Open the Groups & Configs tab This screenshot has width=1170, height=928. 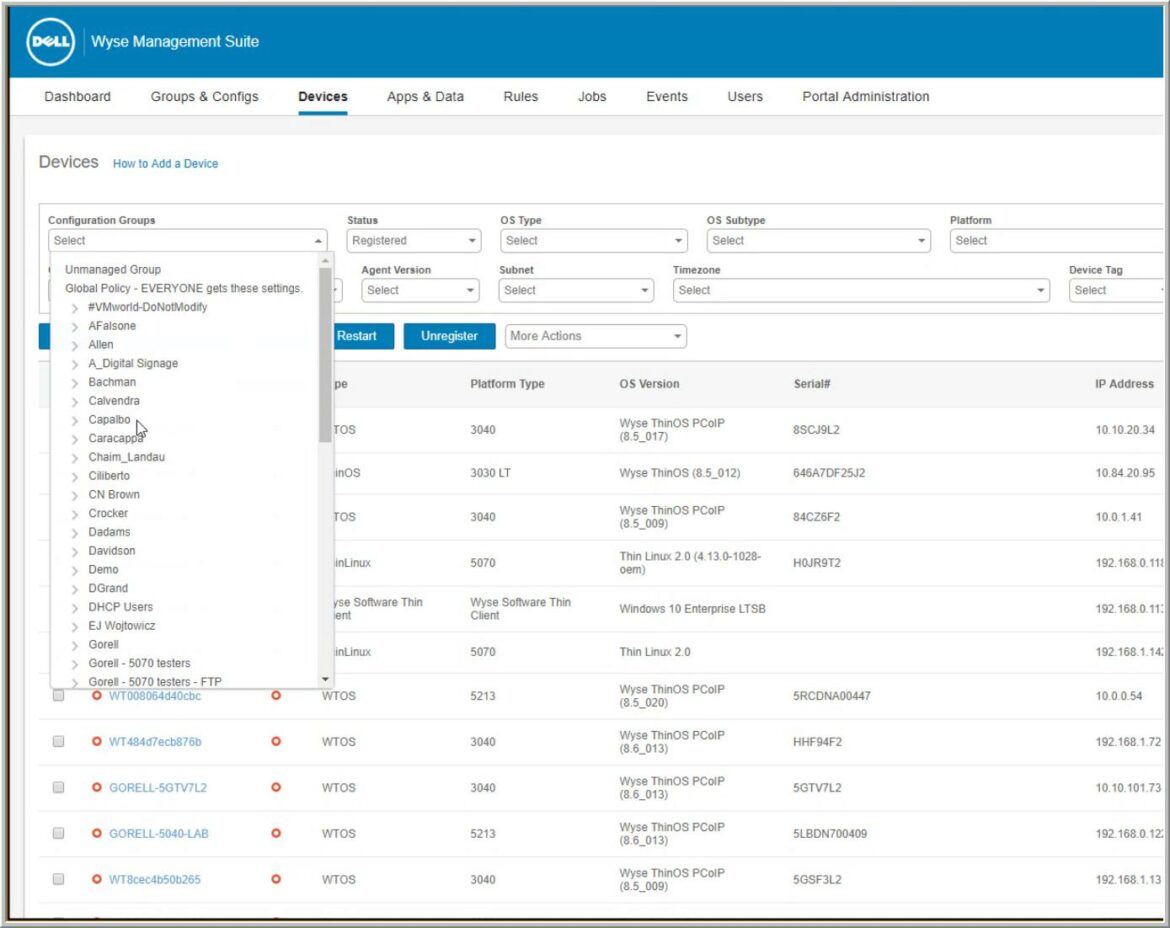click(x=204, y=96)
